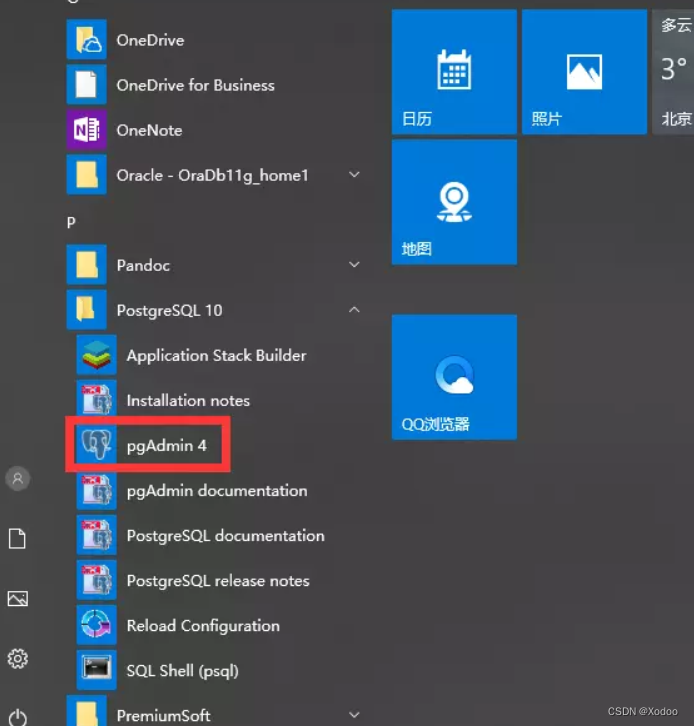694x726 pixels.
Task: Click the PremiumSoft label
Action: tap(163, 716)
